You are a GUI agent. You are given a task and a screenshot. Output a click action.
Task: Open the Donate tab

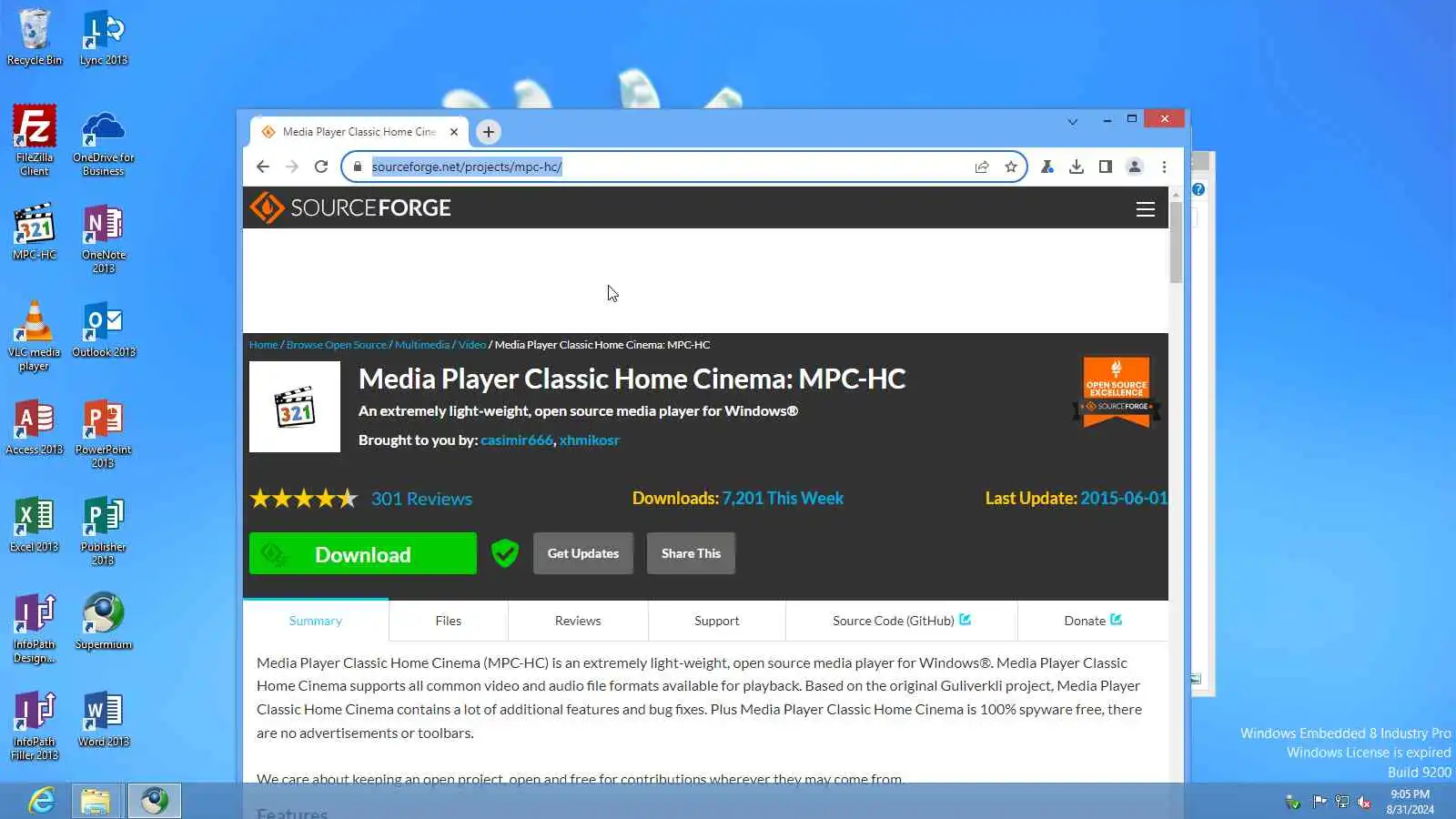pos(1093,621)
